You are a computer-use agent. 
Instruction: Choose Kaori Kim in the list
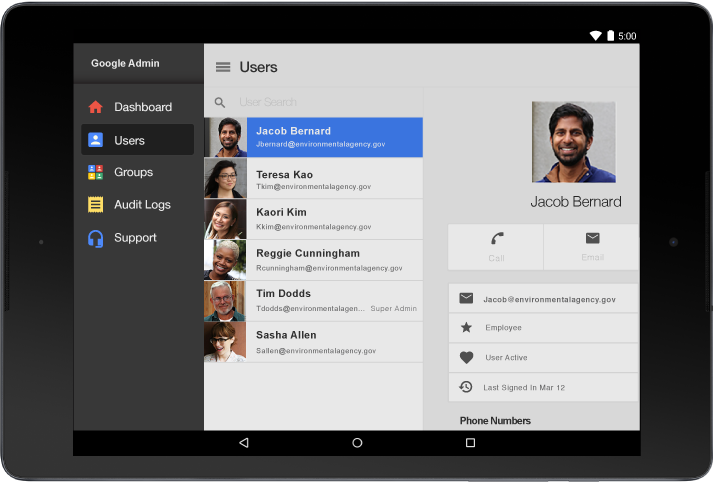313,219
